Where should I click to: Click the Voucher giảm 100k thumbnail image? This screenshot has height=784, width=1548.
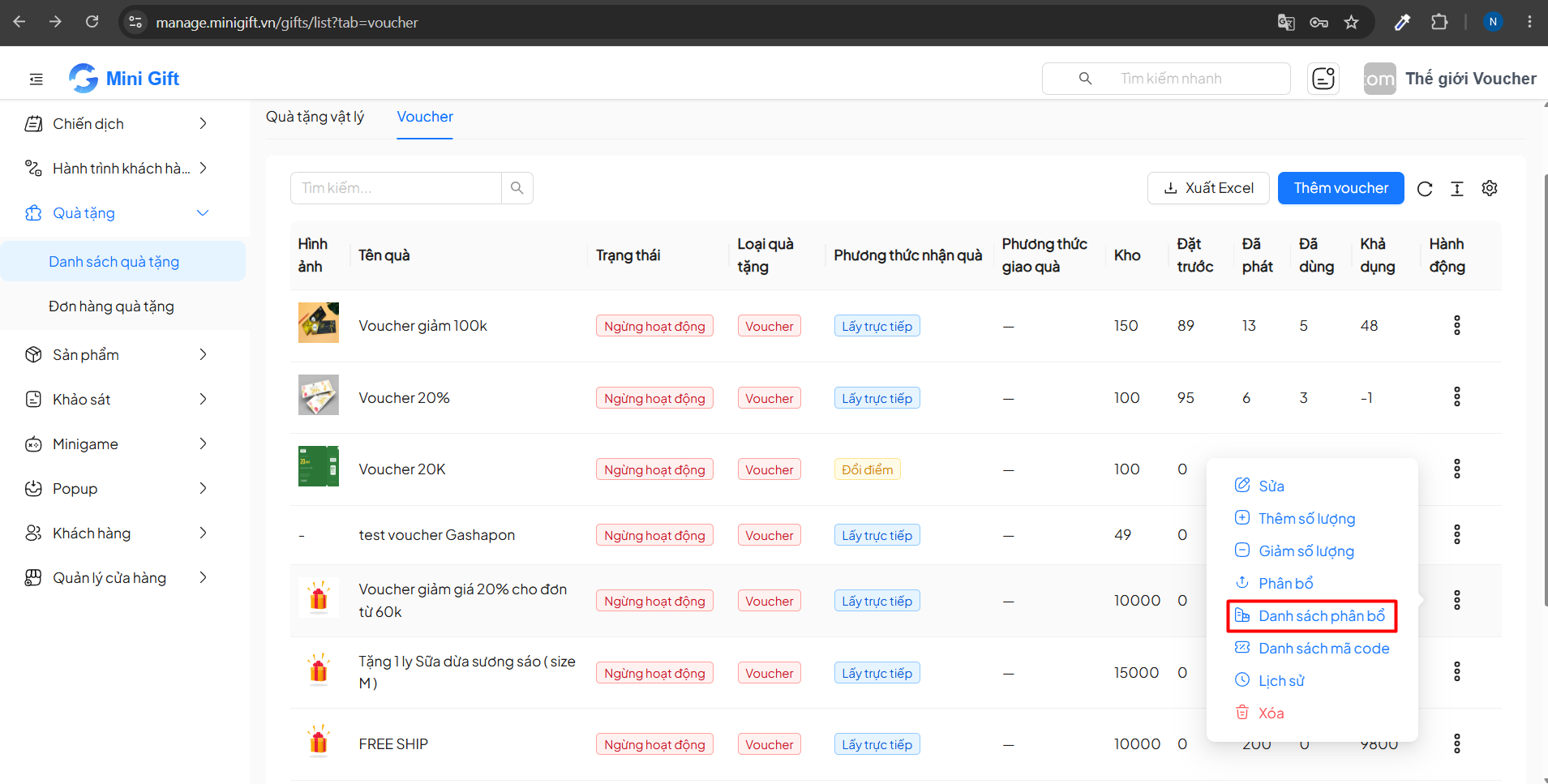319,323
